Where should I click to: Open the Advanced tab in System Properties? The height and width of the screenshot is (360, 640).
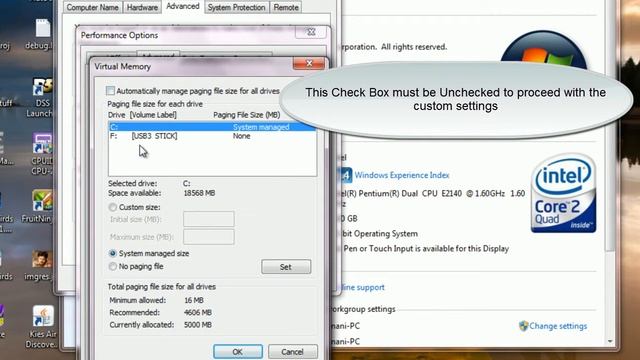(182, 7)
